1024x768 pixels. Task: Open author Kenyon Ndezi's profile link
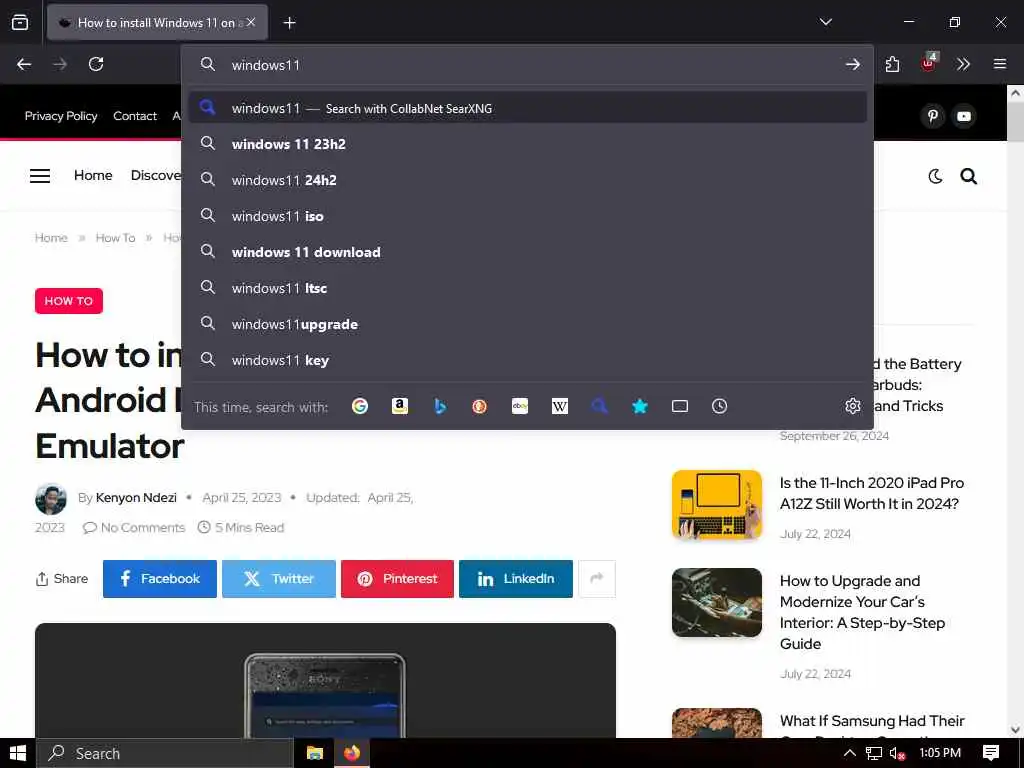[x=136, y=498]
